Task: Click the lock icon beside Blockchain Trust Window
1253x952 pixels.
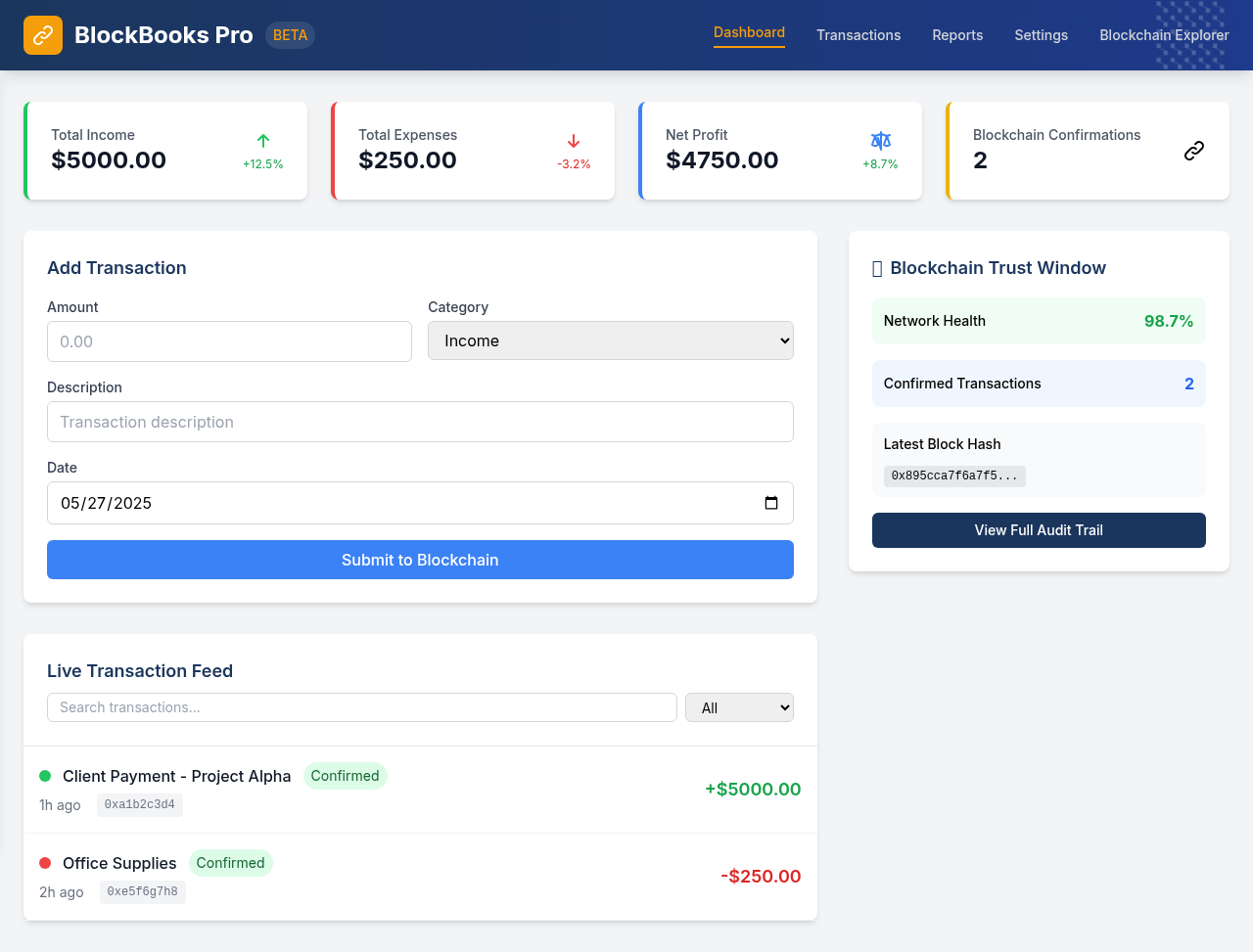Action: click(876, 267)
